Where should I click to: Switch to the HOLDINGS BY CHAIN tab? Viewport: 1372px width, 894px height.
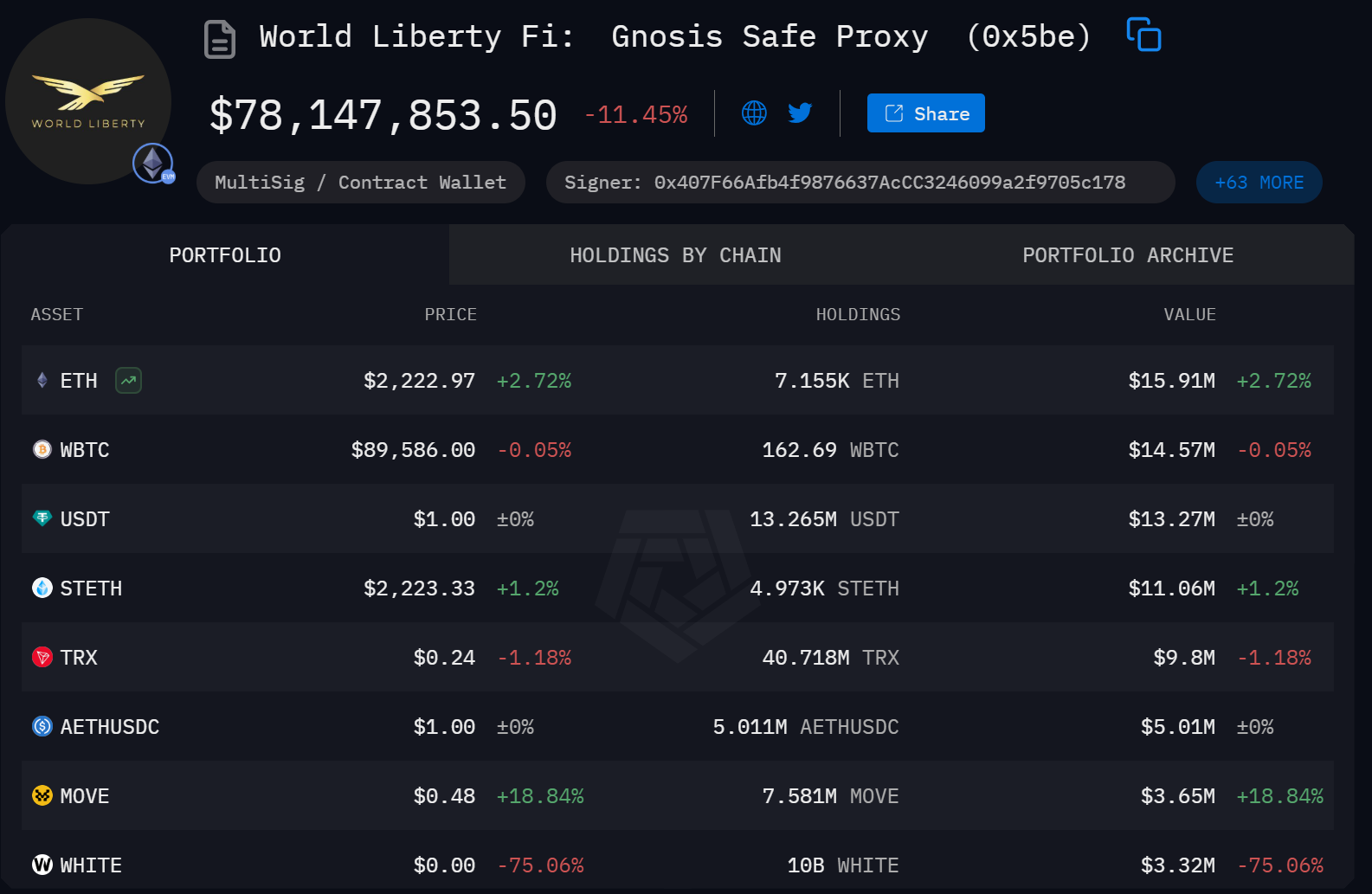click(x=675, y=255)
